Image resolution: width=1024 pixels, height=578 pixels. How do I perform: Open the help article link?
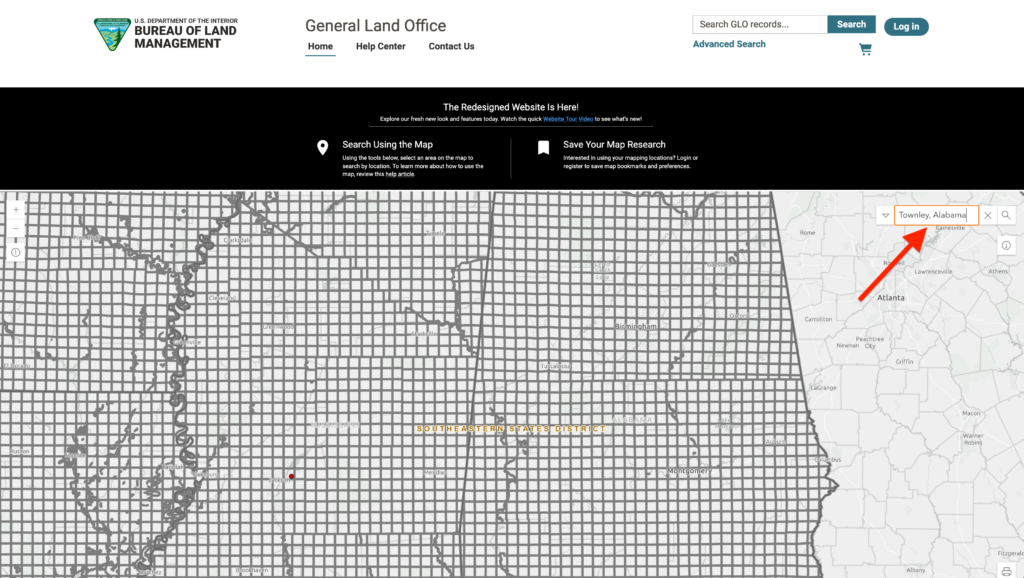400,174
